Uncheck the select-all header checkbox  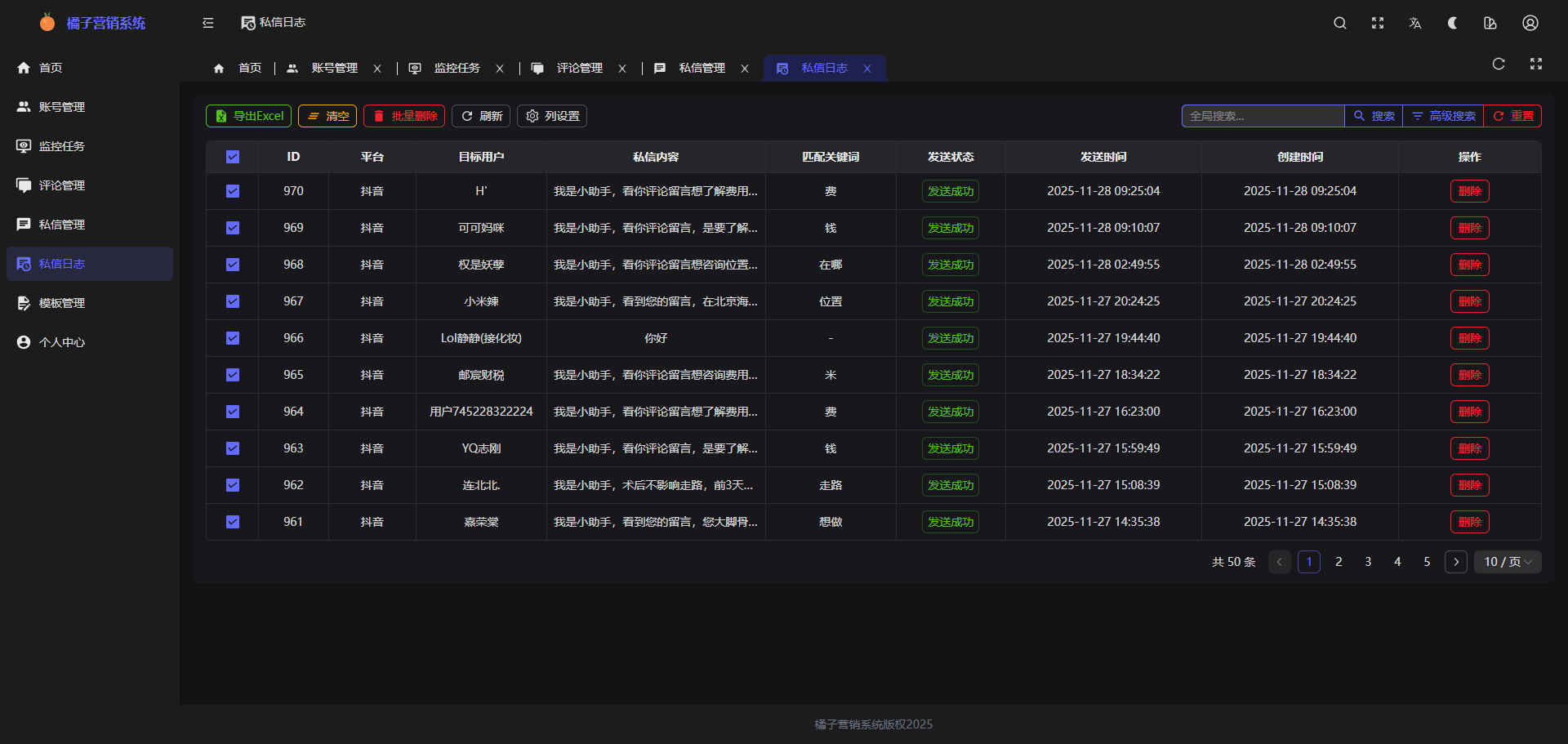tap(233, 157)
